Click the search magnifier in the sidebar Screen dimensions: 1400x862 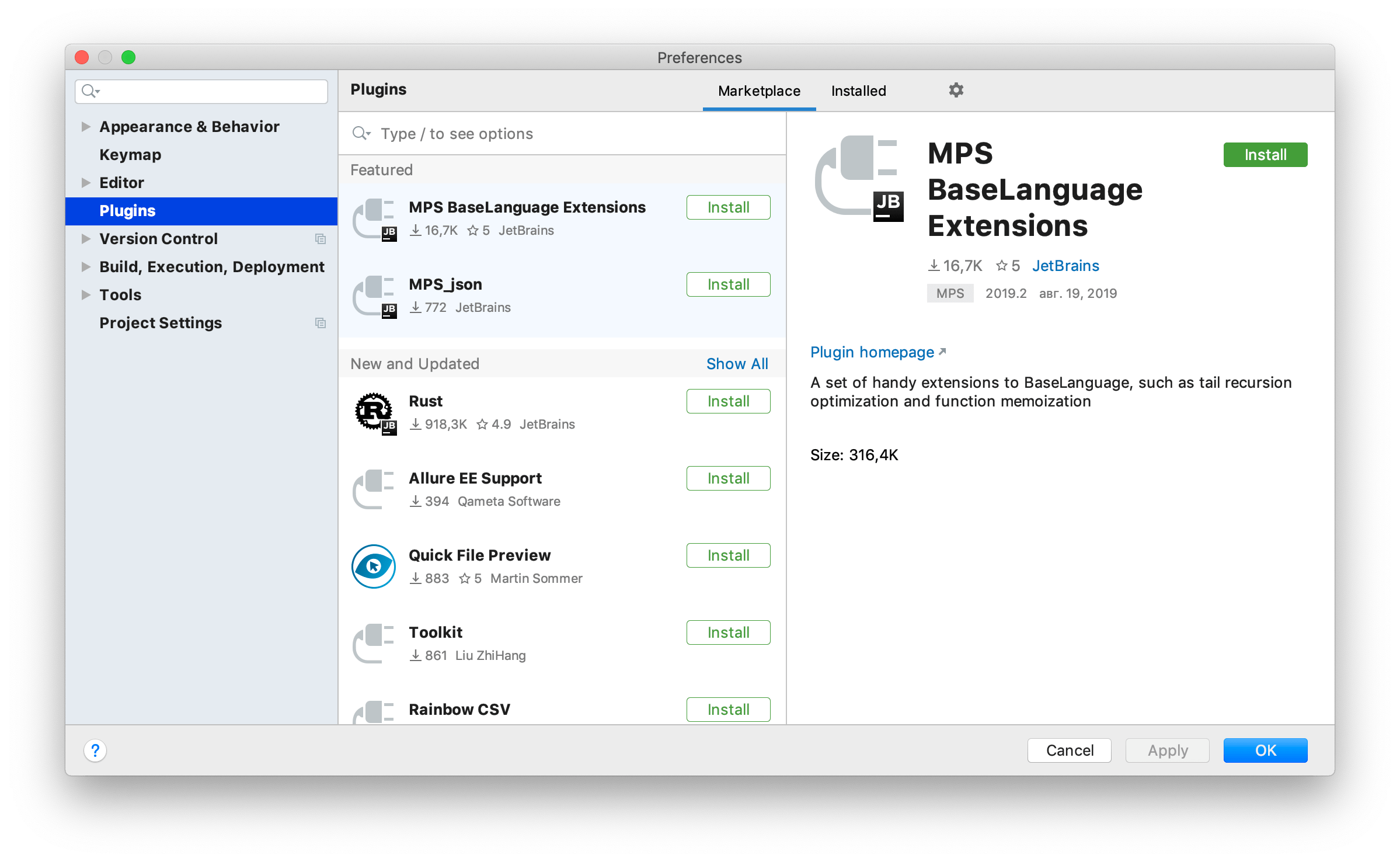[x=90, y=91]
